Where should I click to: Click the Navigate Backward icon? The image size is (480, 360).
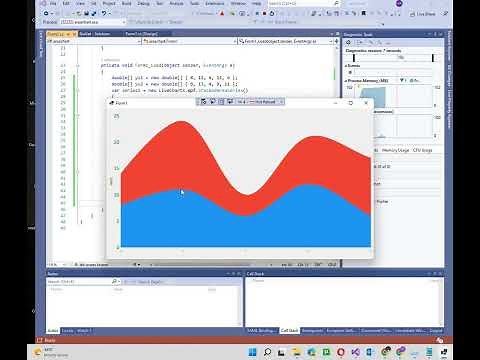coord(46,14)
